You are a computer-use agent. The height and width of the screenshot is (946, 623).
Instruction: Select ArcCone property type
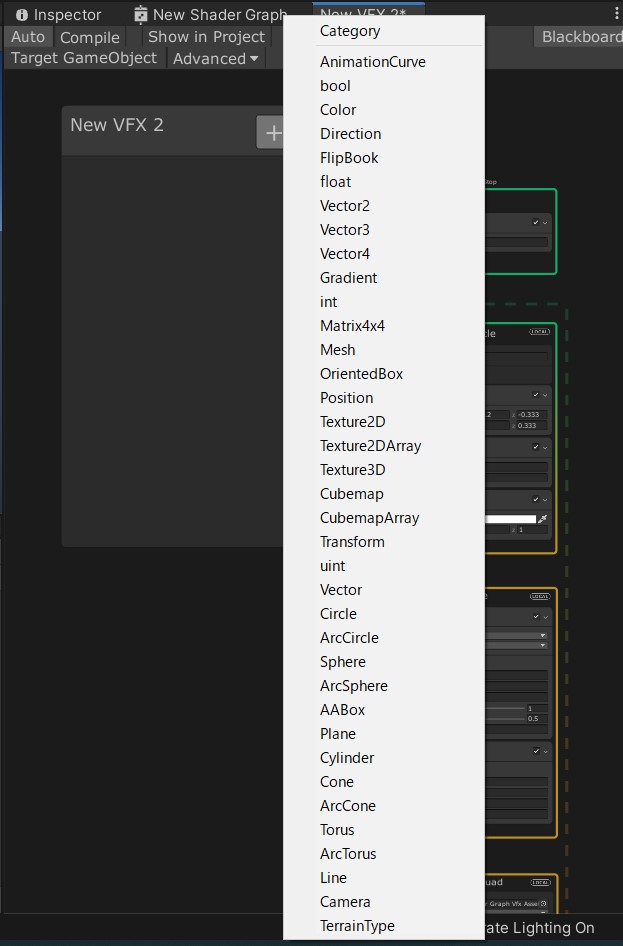tap(384, 806)
